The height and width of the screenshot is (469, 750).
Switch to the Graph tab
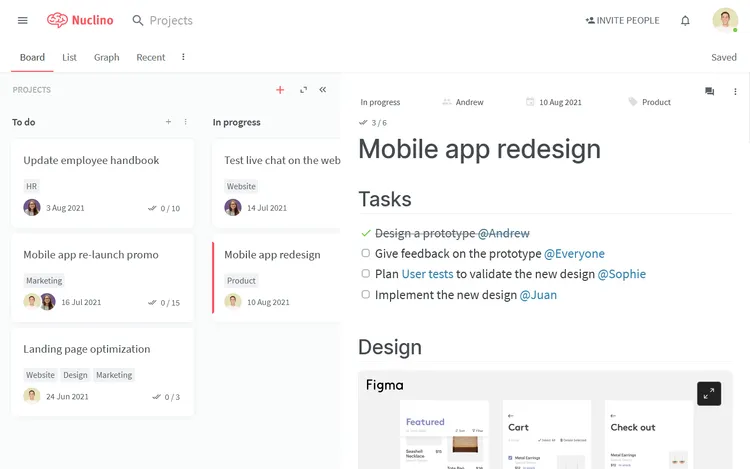click(x=107, y=57)
